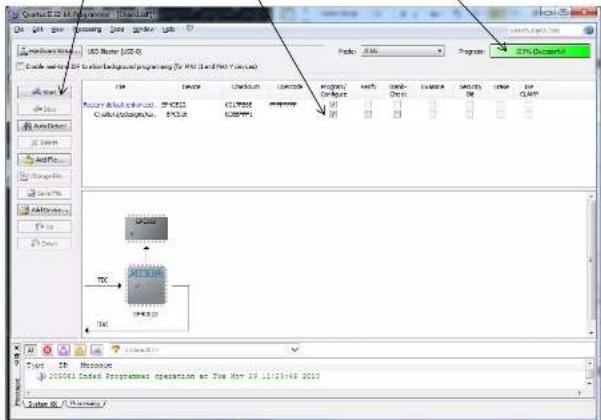
Task: Toggle Verify checkbox for EP4CE22 row
Action: click(x=368, y=104)
